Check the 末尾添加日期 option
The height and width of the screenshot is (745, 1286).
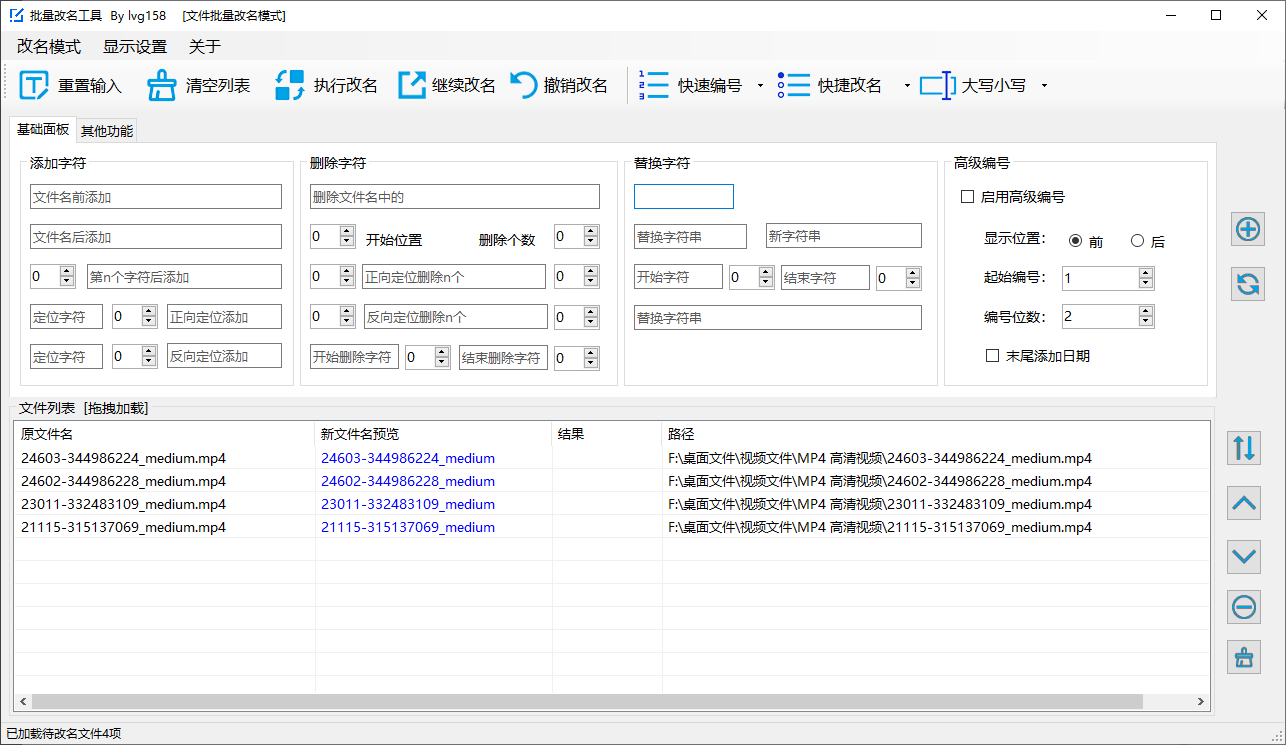click(992, 355)
